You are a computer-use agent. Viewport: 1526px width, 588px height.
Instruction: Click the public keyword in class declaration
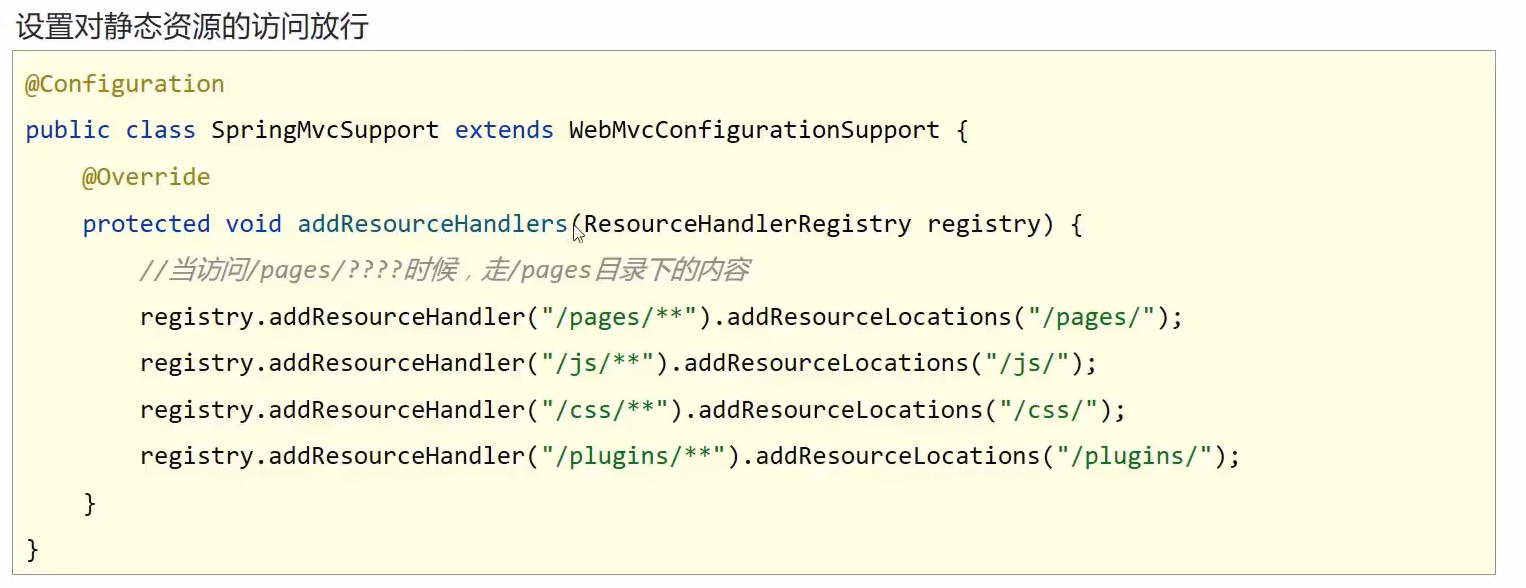[x=68, y=130]
